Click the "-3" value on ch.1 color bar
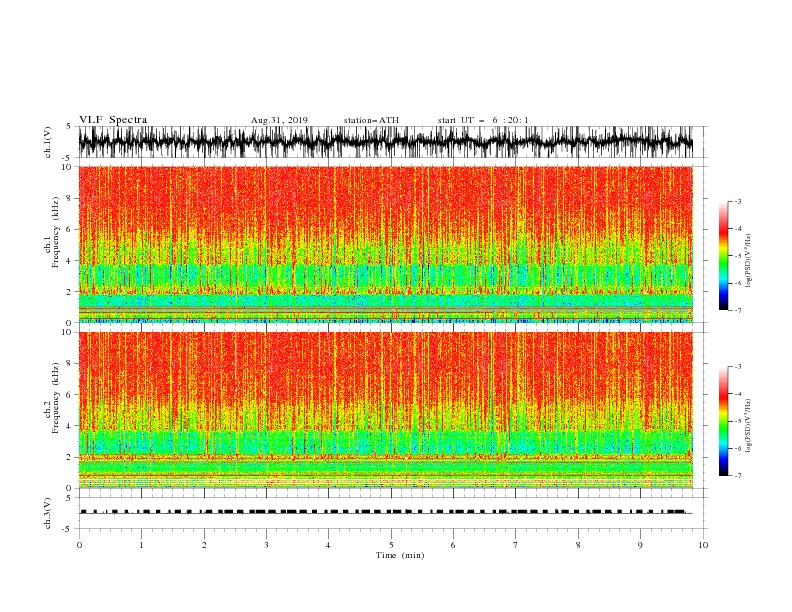 pos(738,201)
